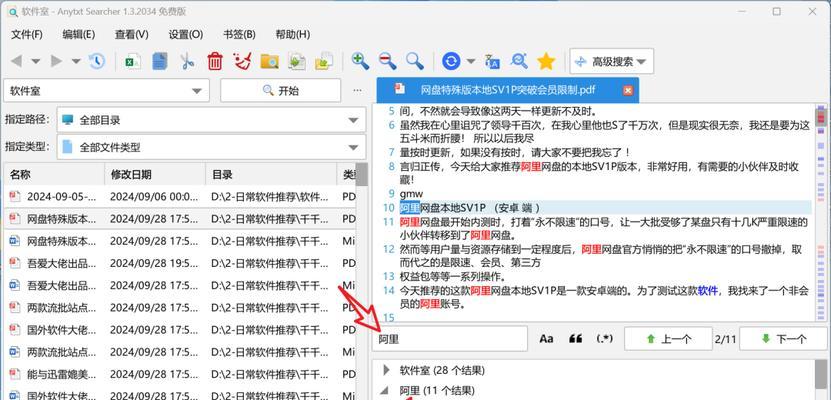
Task: Go forward with the right arrow toolbar icon
Action: point(56,61)
